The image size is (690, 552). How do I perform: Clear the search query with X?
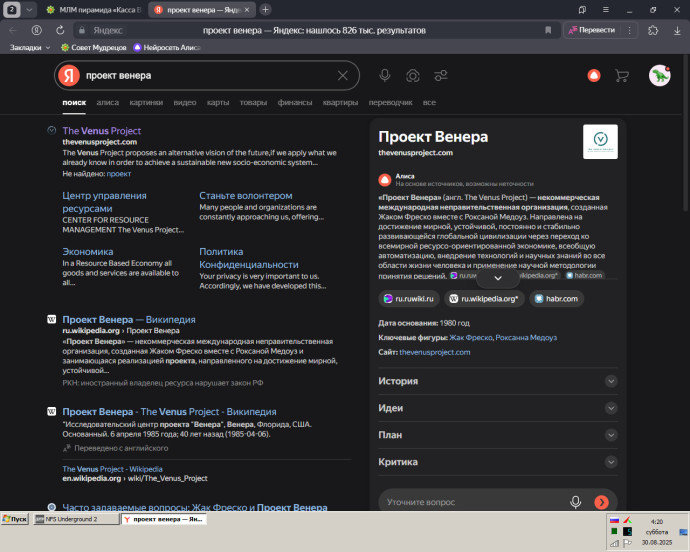(x=343, y=76)
